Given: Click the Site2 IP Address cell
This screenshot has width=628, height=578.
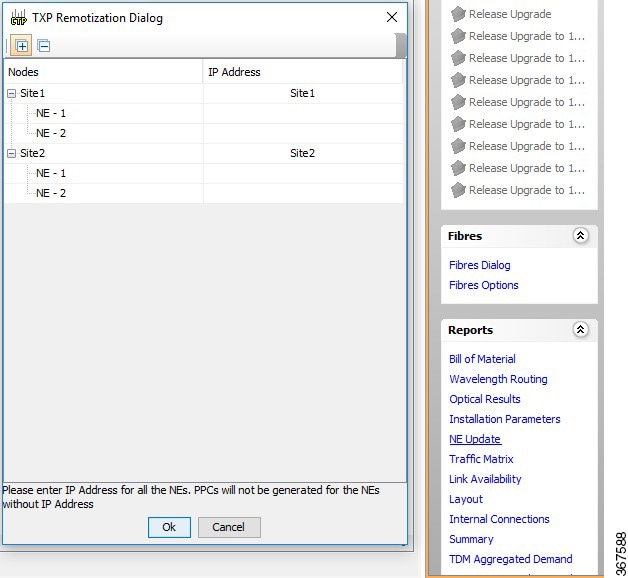Looking at the screenshot, I should pyautogui.click(x=303, y=153).
